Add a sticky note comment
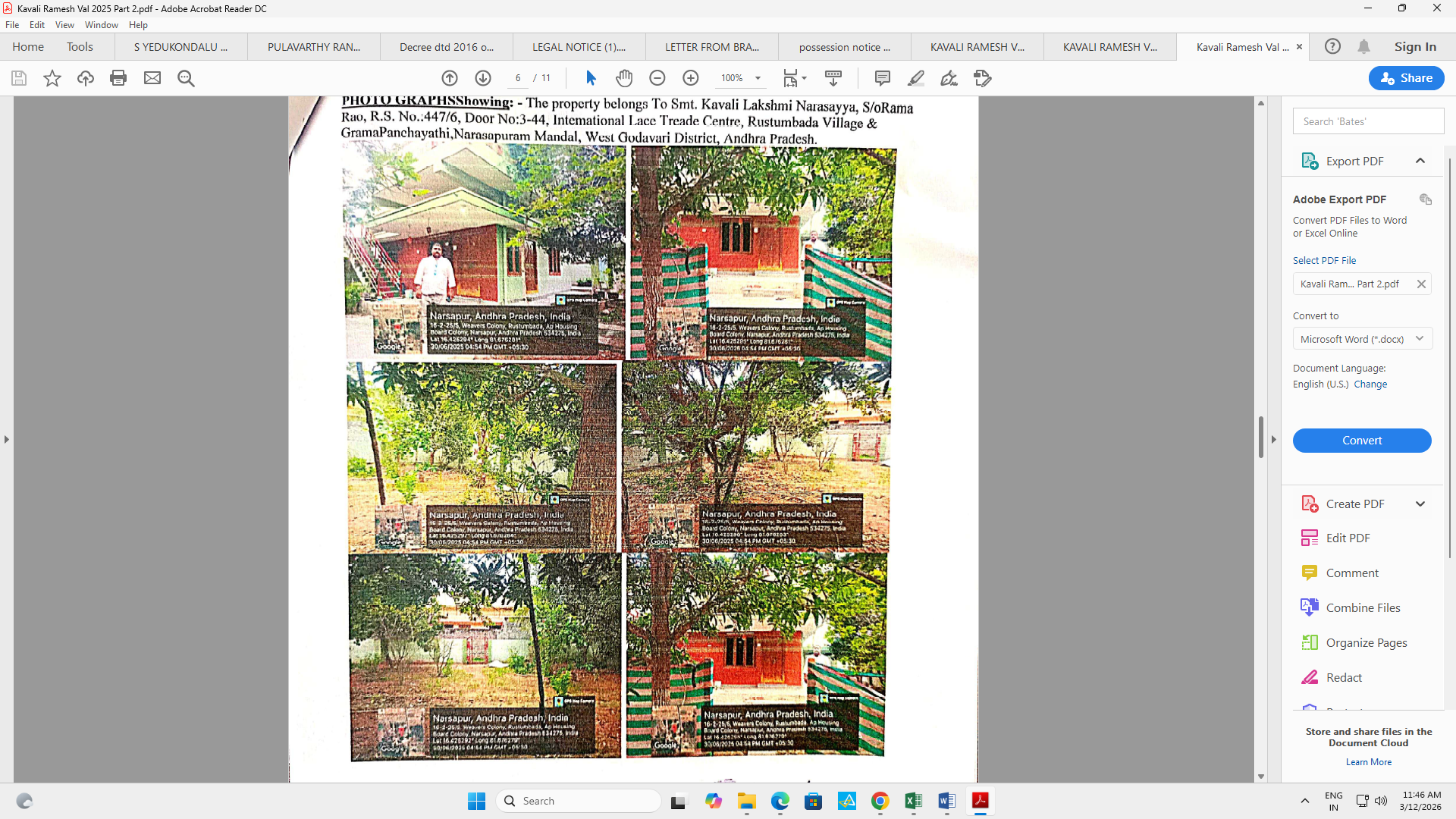 pos(883,78)
